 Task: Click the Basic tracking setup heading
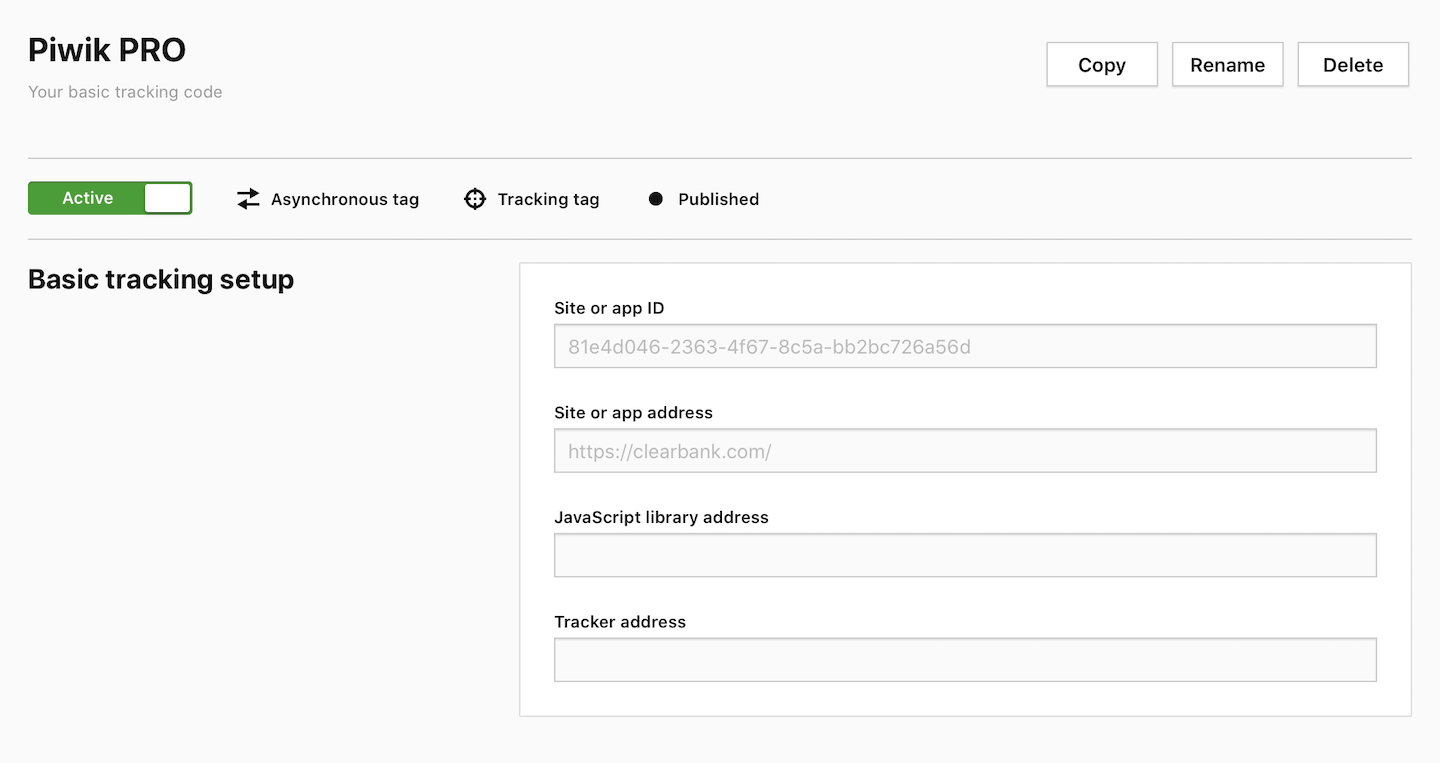click(161, 279)
